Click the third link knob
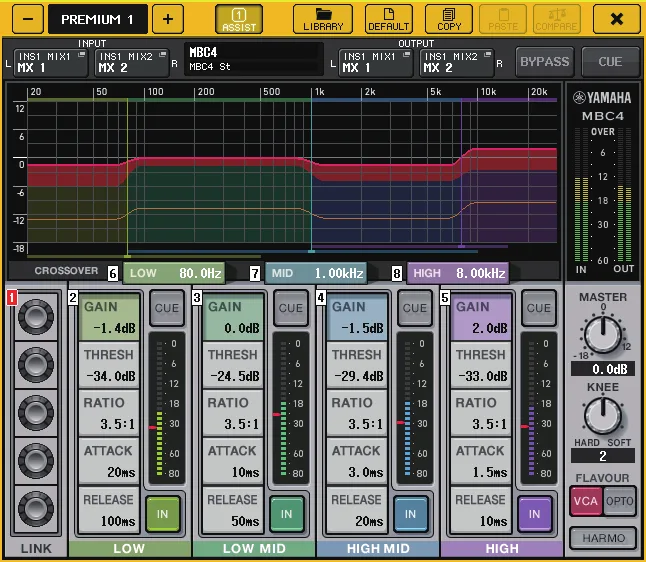646x562 pixels. (36, 412)
